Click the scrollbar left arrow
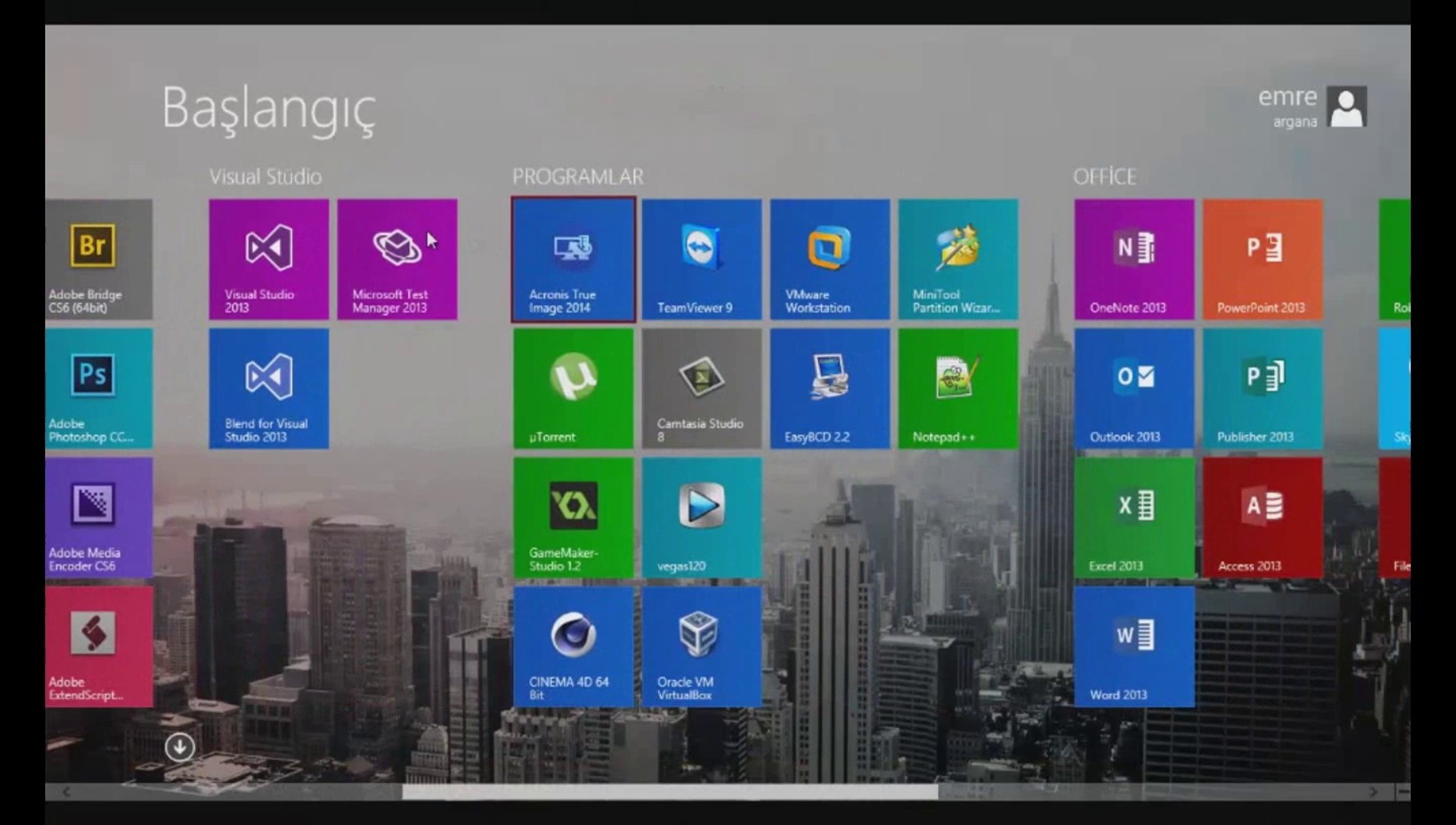 pyautogui.click(x=66, y=792)
